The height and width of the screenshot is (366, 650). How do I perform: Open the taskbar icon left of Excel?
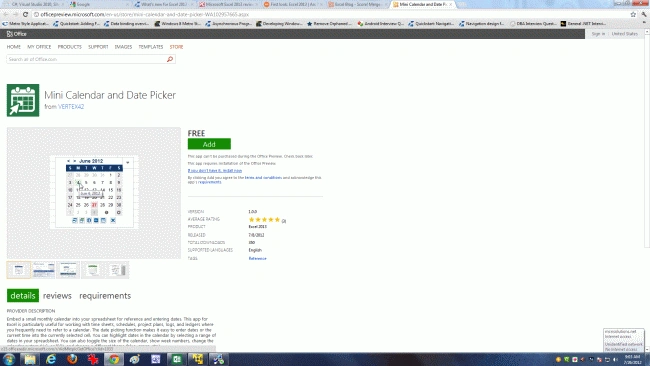[x=155, y=359]
